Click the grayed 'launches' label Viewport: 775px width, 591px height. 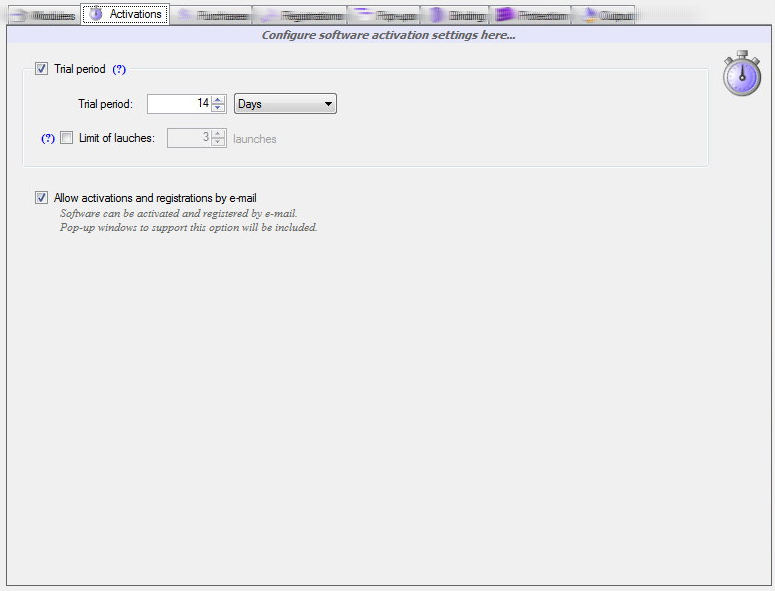click(255, 139)
